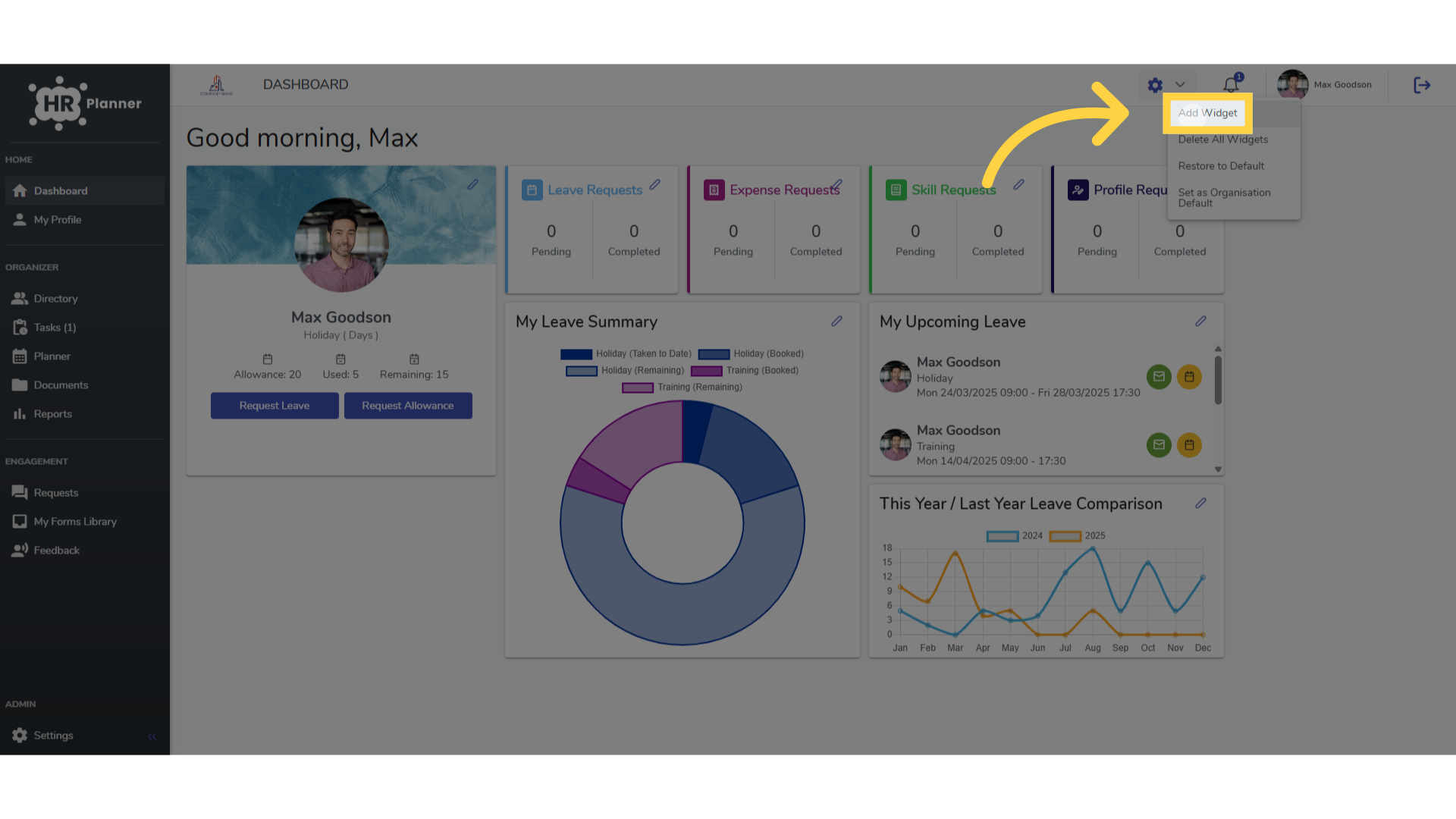Edit the Leave Requests widget

pos(654,184)
